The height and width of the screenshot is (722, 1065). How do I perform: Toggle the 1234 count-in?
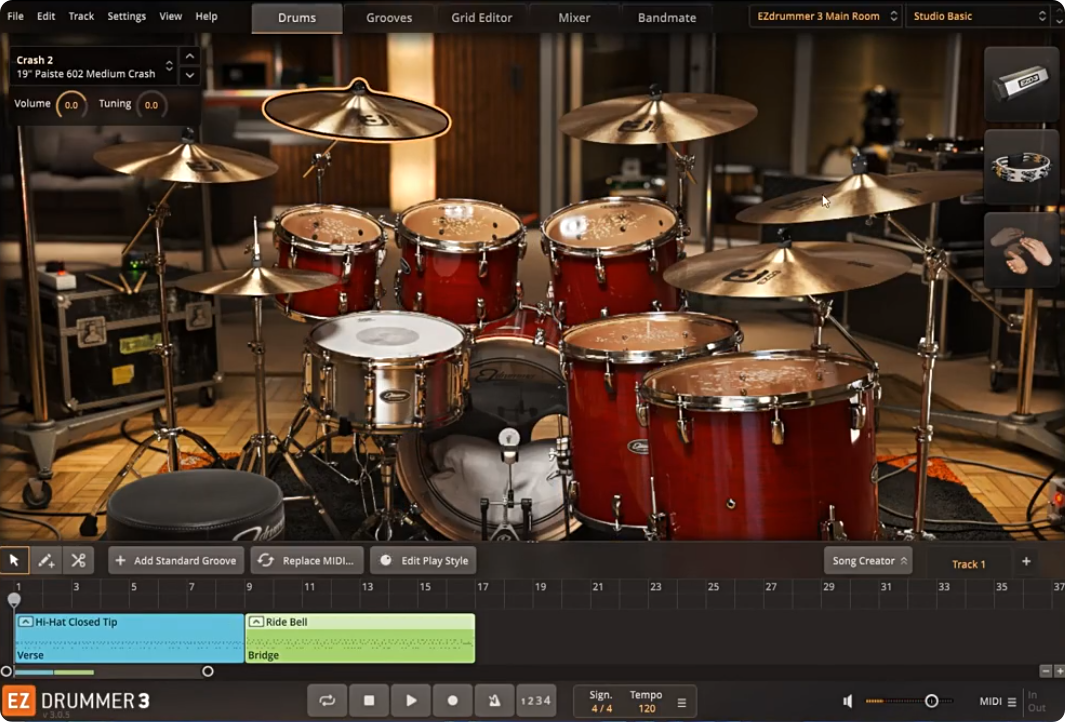(536, 700)
